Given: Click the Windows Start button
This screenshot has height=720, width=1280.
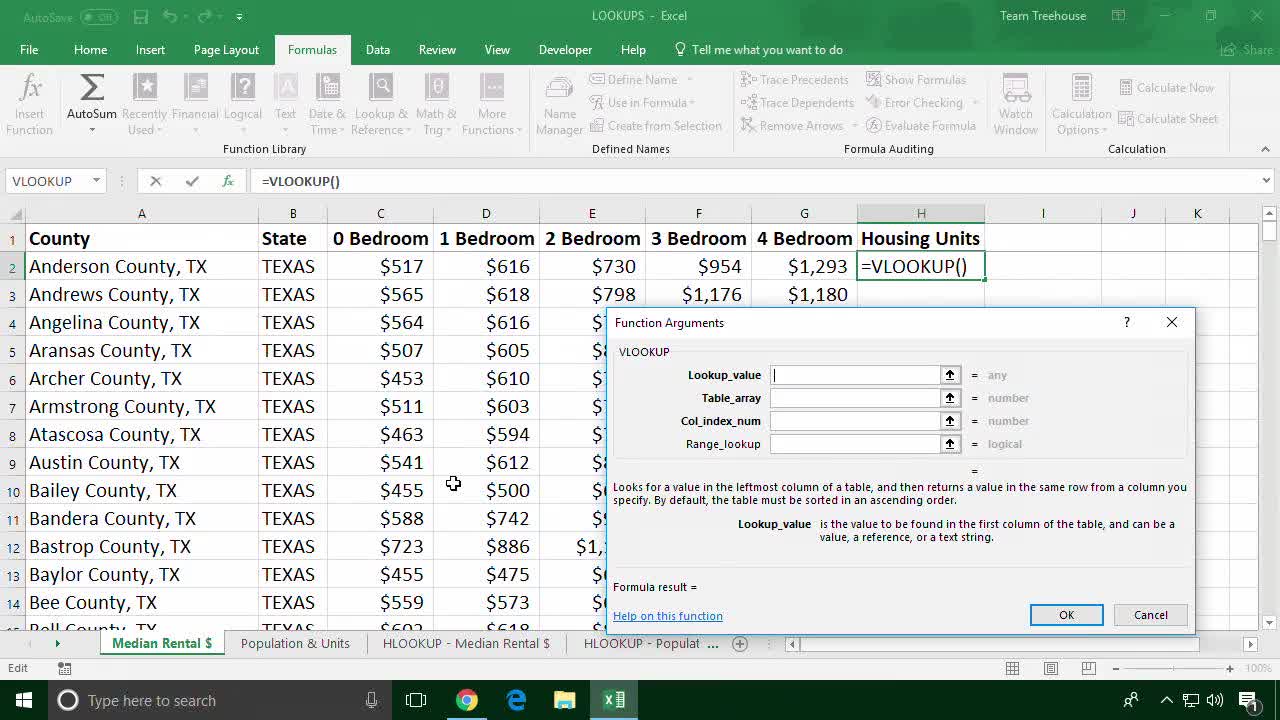Looking at the screenshot, I should 24,700.
